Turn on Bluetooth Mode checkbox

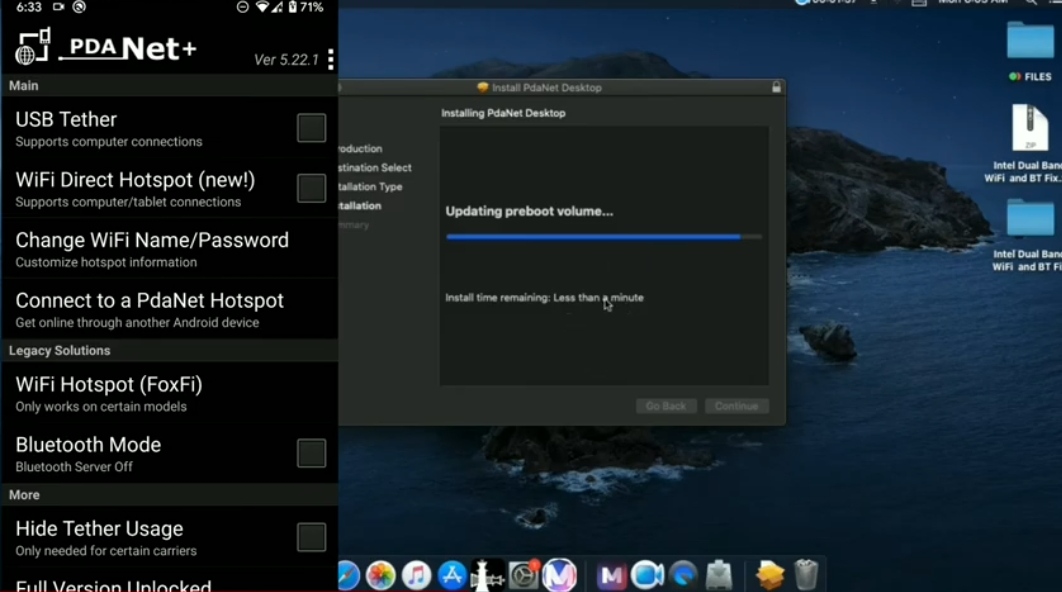tap(312, 452)
